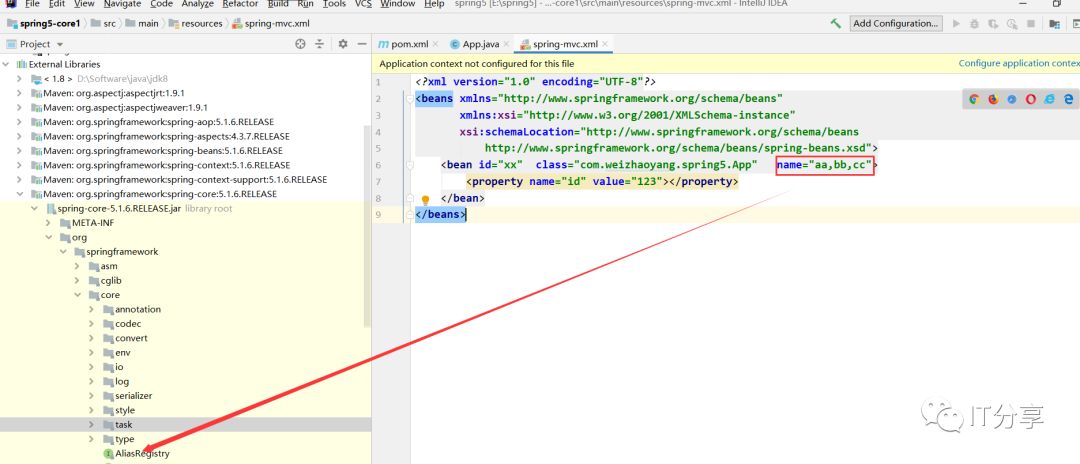The width and height of the screenshot is (1080, 464).
Task: Collapse the core package
Action: click(77, 295)
